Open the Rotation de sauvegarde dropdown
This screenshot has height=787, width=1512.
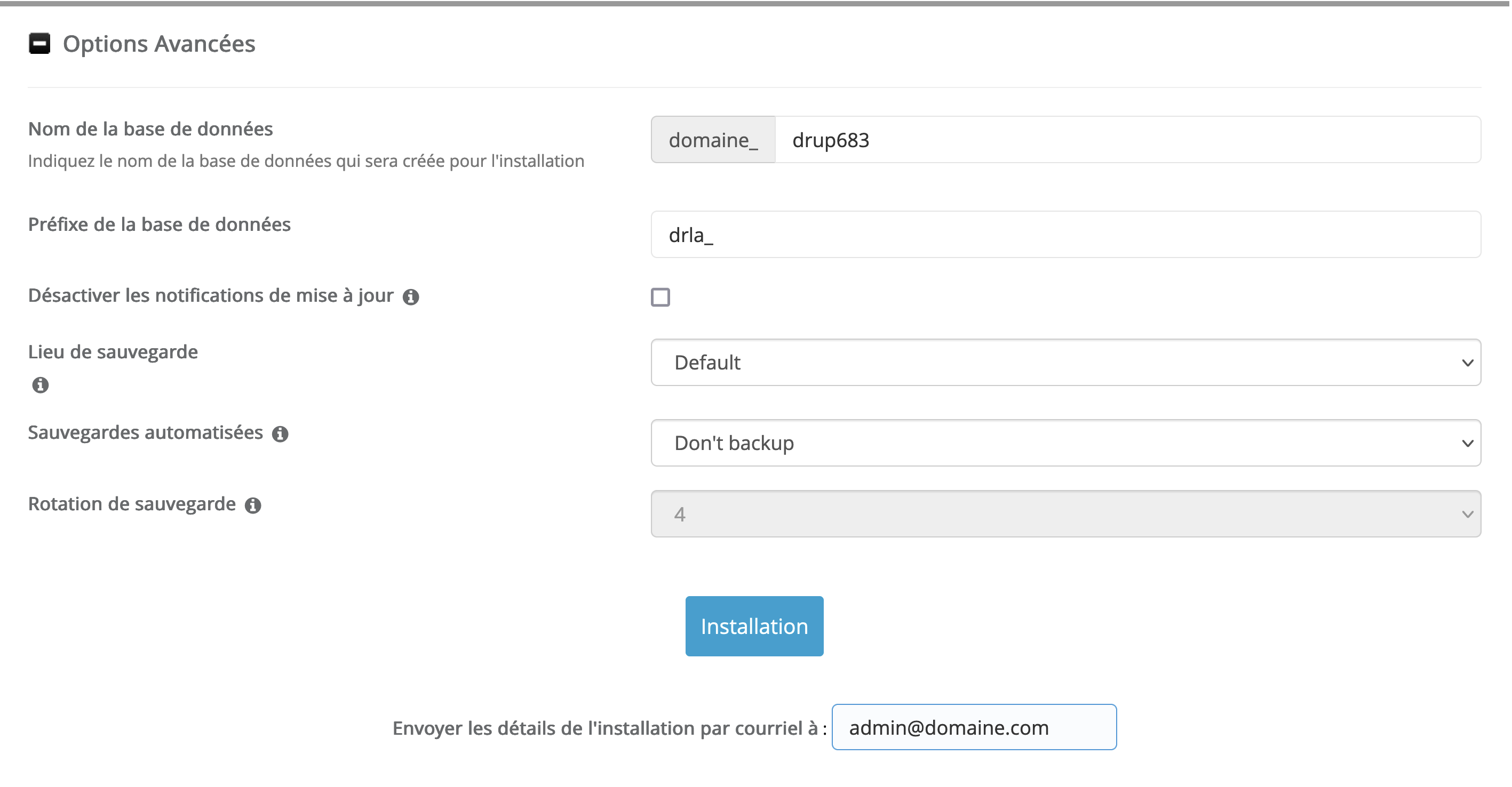pos(1066,513)
